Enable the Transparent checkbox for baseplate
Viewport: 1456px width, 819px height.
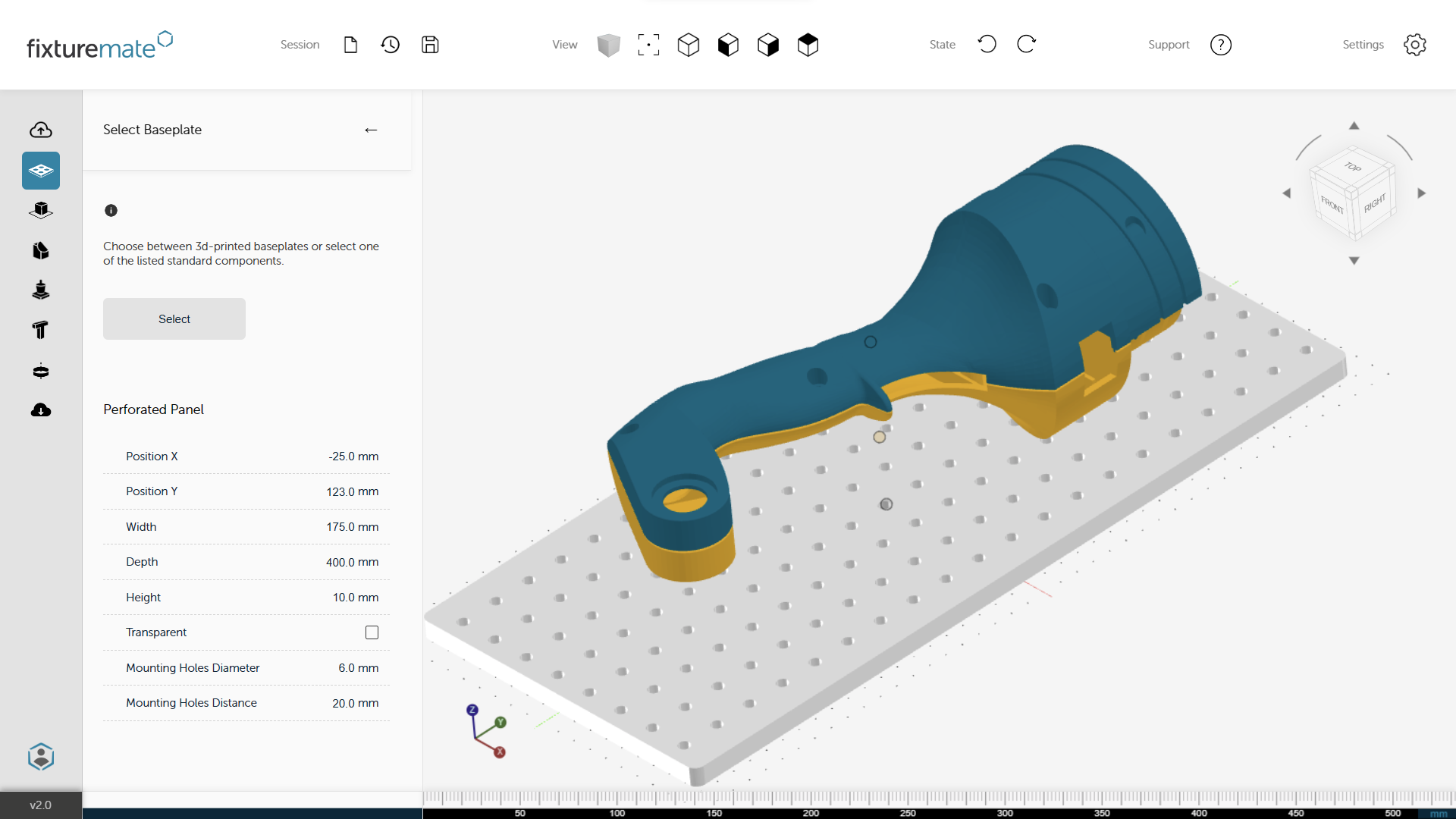[x=371, y=631]
